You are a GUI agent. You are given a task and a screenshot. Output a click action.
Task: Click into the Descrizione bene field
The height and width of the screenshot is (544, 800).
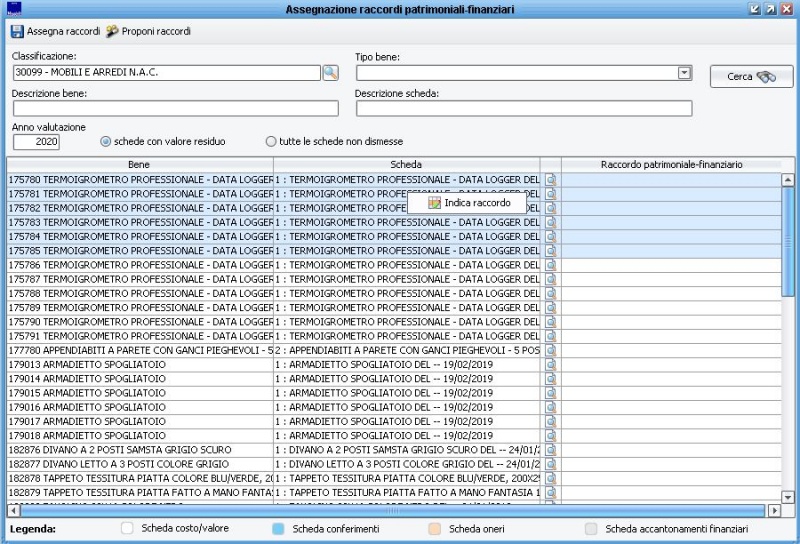[175, 108]
